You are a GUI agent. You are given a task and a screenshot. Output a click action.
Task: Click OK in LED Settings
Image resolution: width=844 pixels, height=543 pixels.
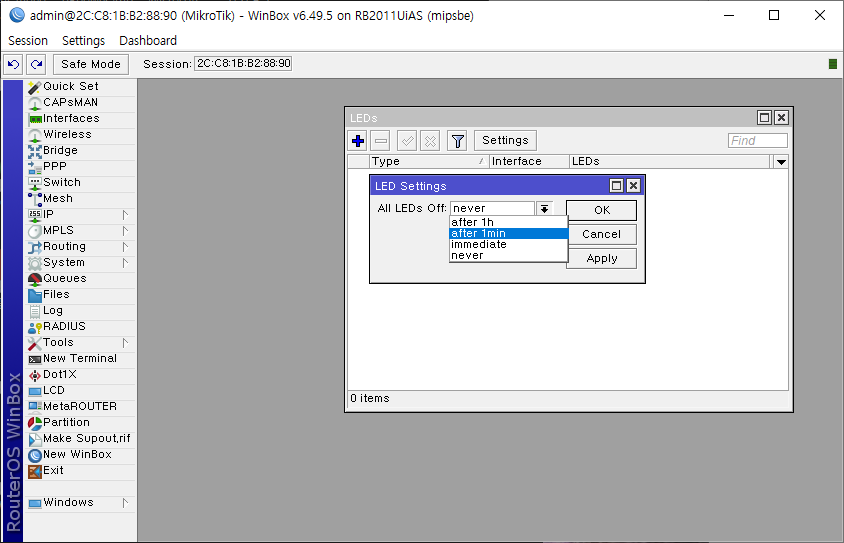click(601, 210)
